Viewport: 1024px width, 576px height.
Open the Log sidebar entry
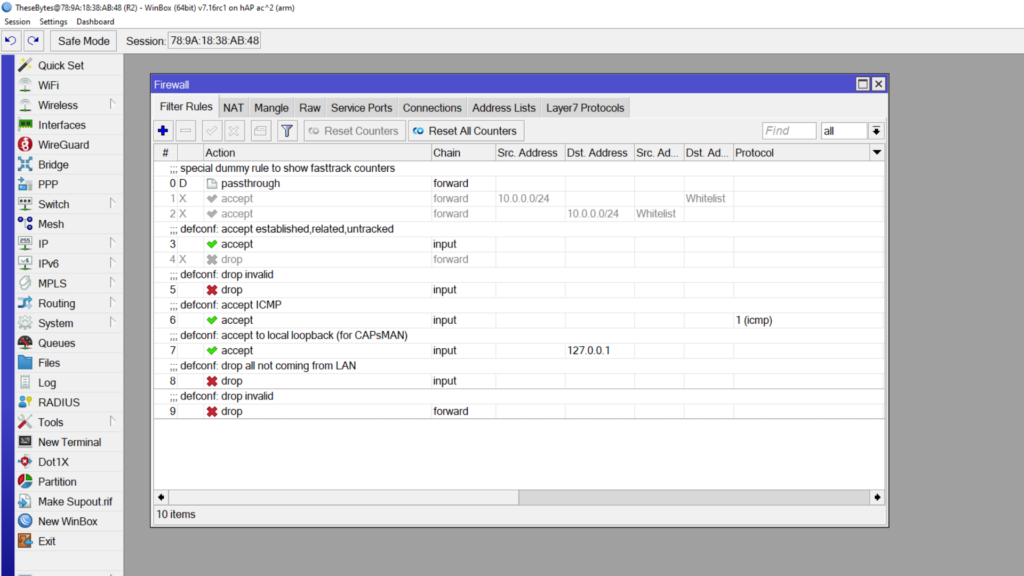pyautogui.click(x=47, y=383)
